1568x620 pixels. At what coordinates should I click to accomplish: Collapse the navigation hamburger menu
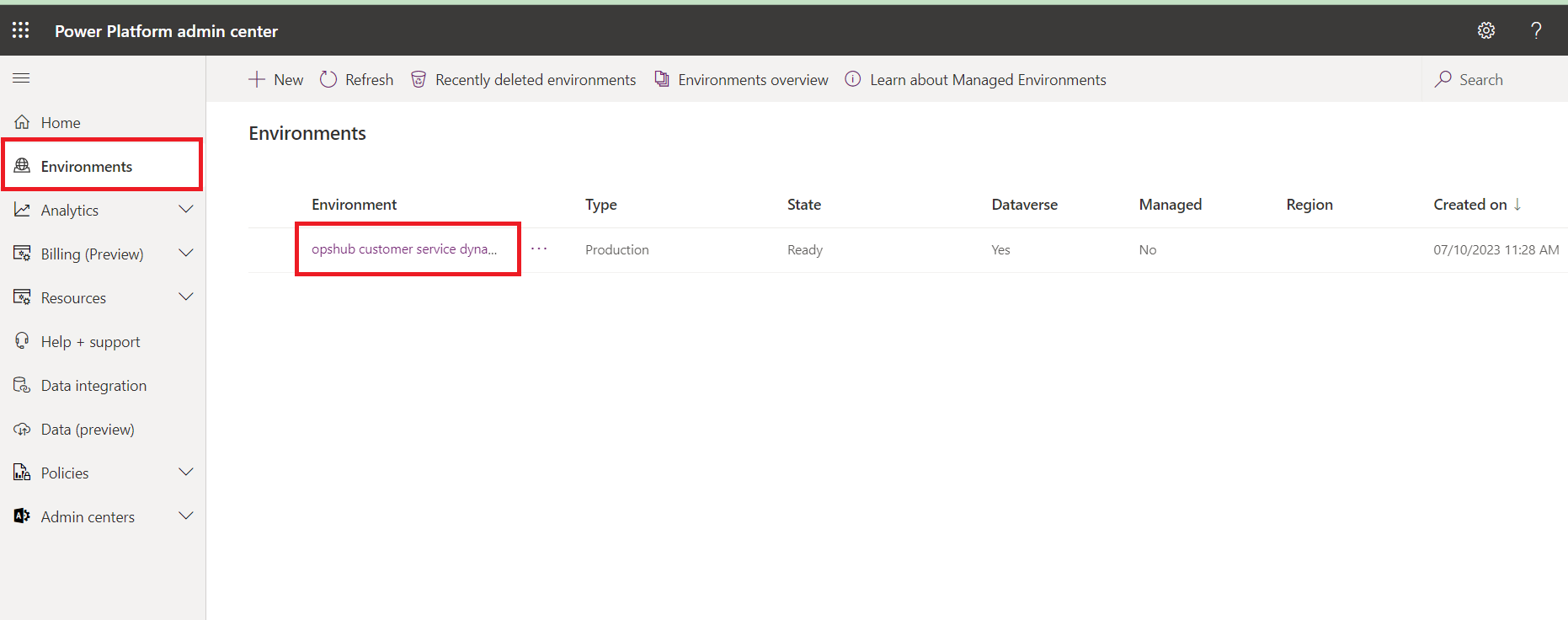pos(21,78)
